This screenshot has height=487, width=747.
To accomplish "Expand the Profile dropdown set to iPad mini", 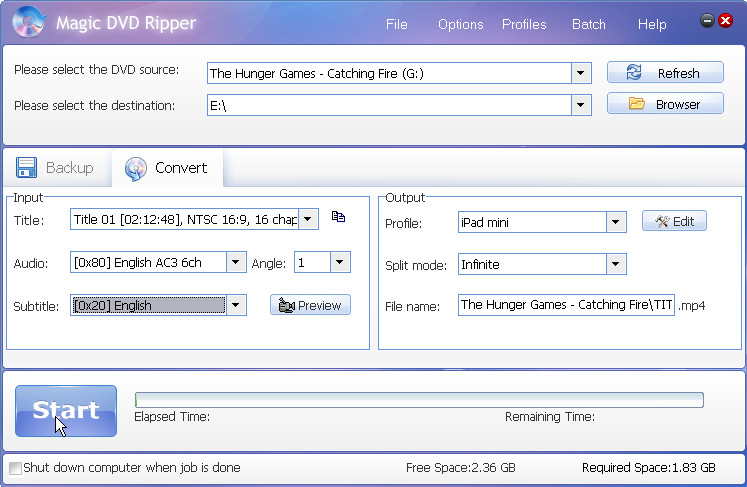I will point(616,222).
